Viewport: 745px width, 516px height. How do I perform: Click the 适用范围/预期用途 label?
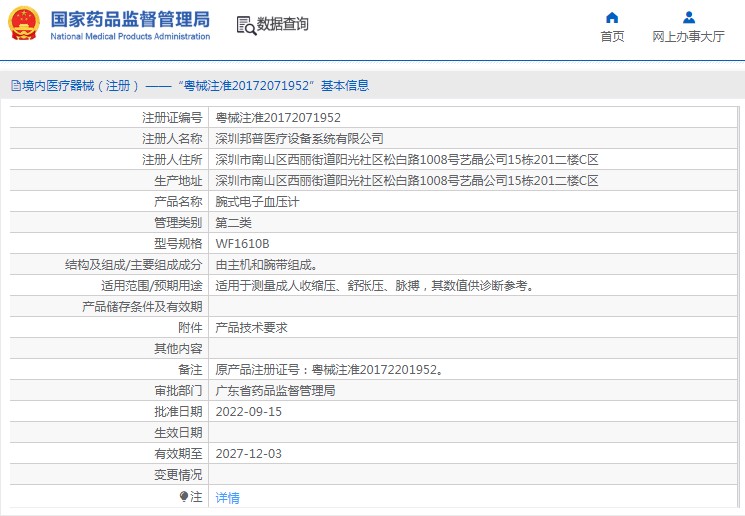tap(152, 286)
